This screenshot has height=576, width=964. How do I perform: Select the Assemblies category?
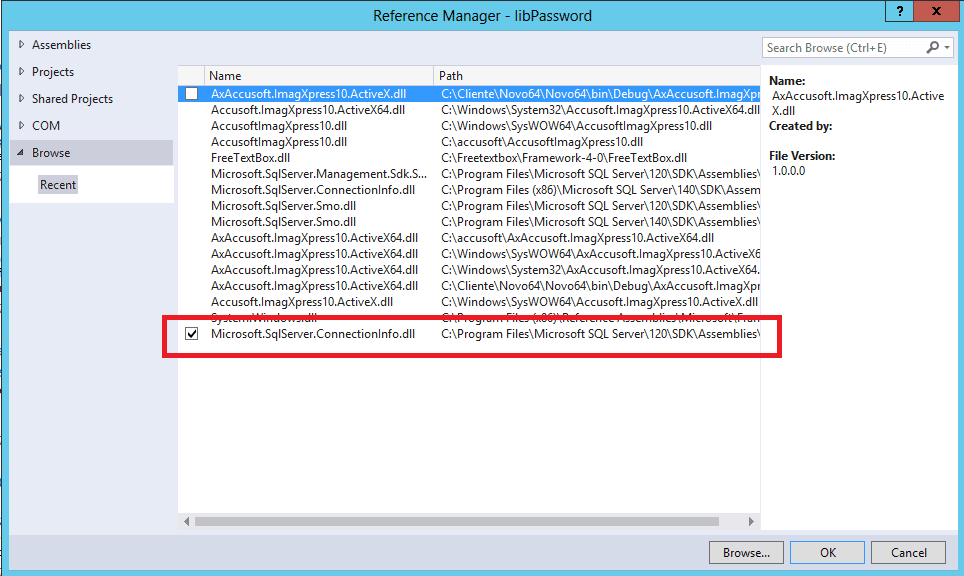point(61,45)
